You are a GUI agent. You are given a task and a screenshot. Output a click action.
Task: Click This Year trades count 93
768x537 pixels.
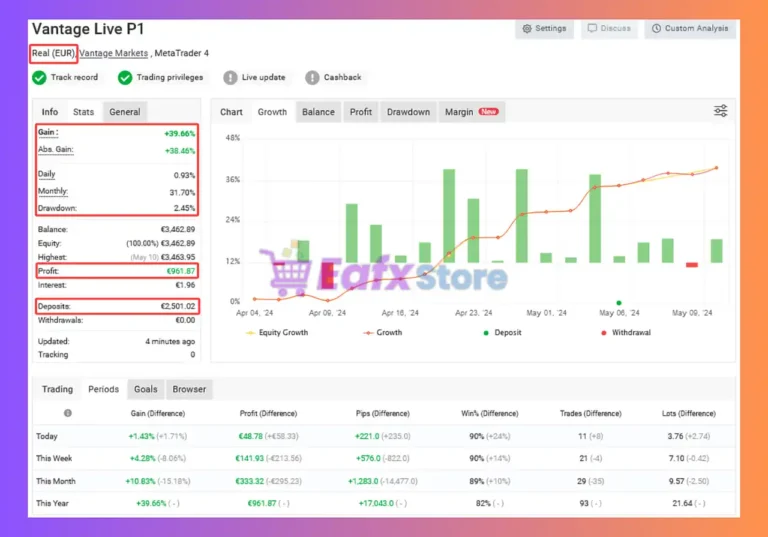pos(584,503)
